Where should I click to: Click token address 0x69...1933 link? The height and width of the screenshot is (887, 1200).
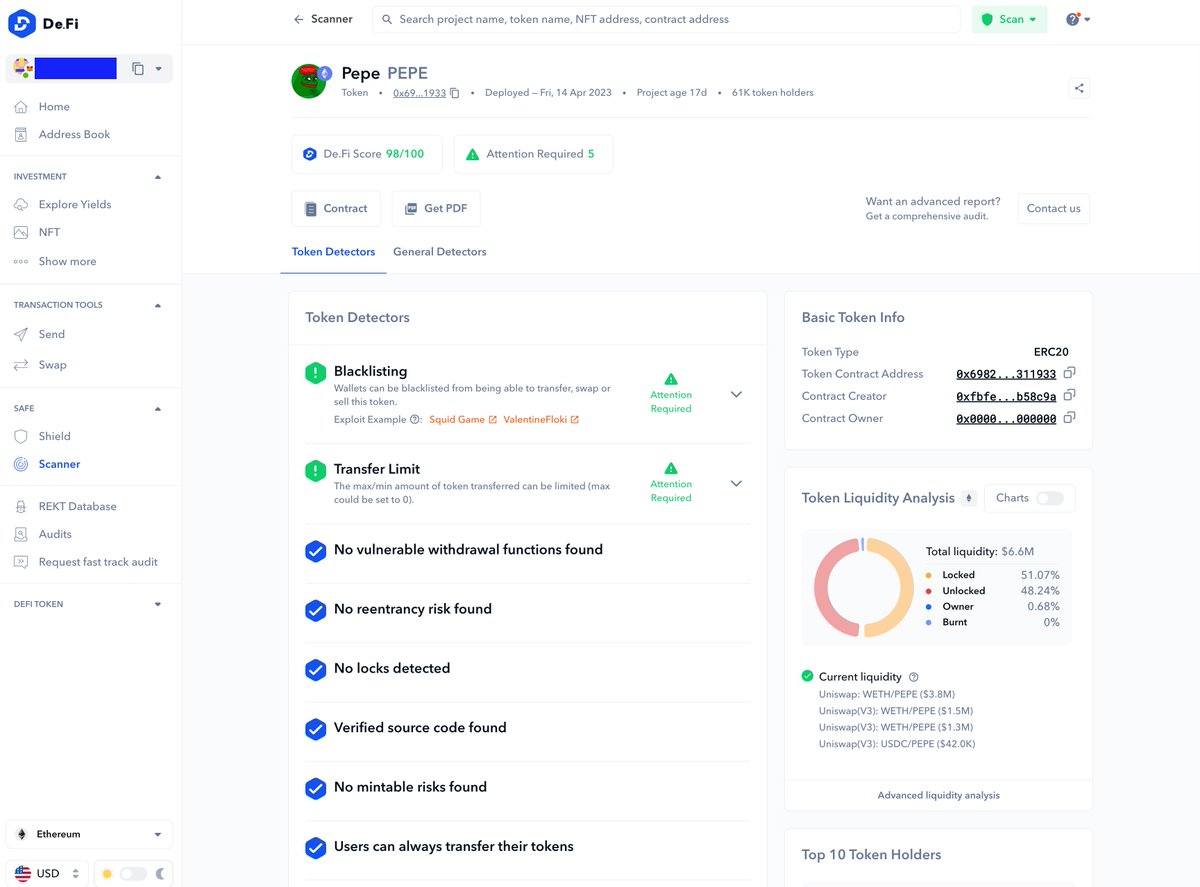(x=419, y=93)
